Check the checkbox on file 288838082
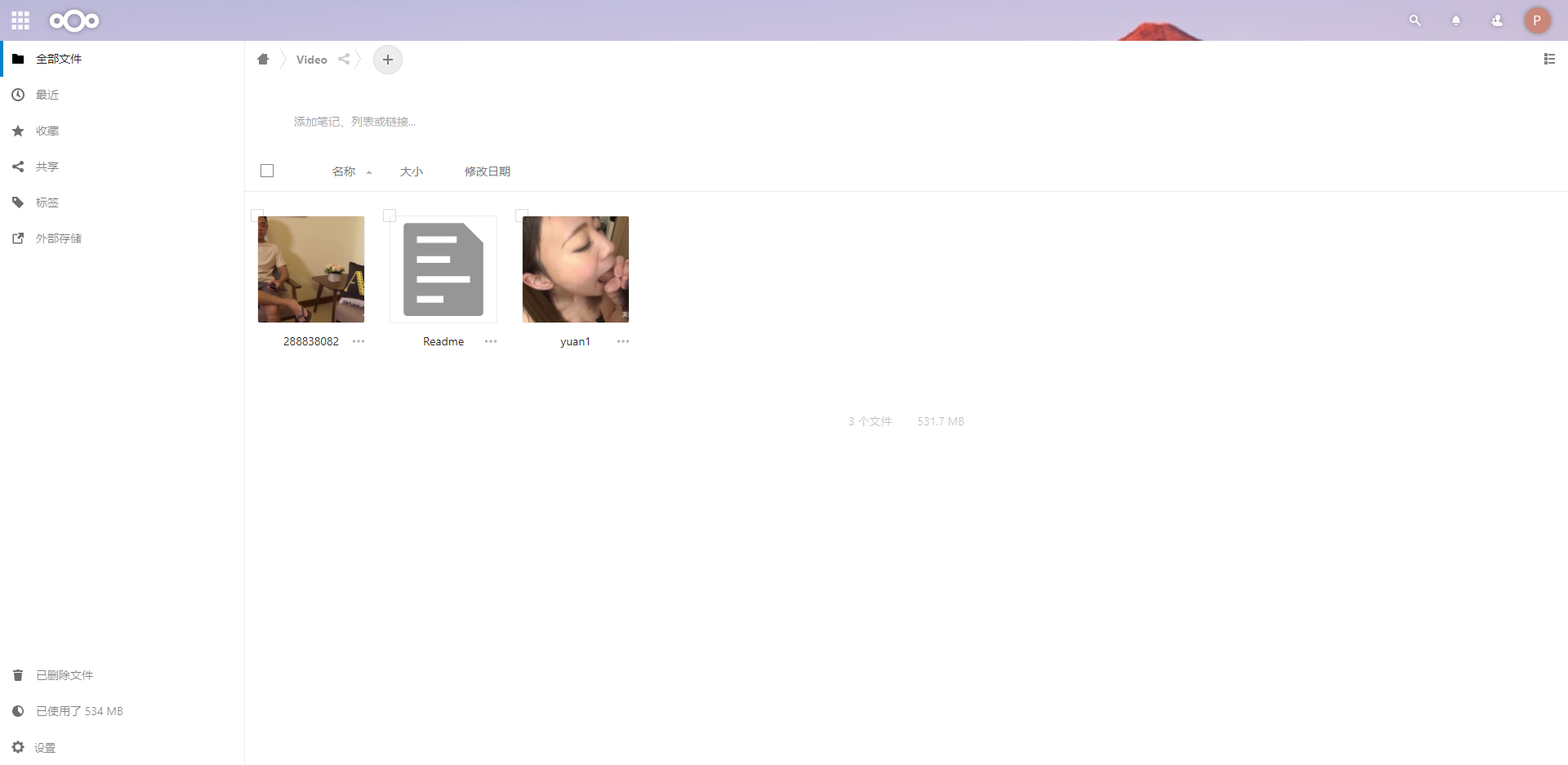Viewport: 1568px width, 765px height. coord(257,216)
